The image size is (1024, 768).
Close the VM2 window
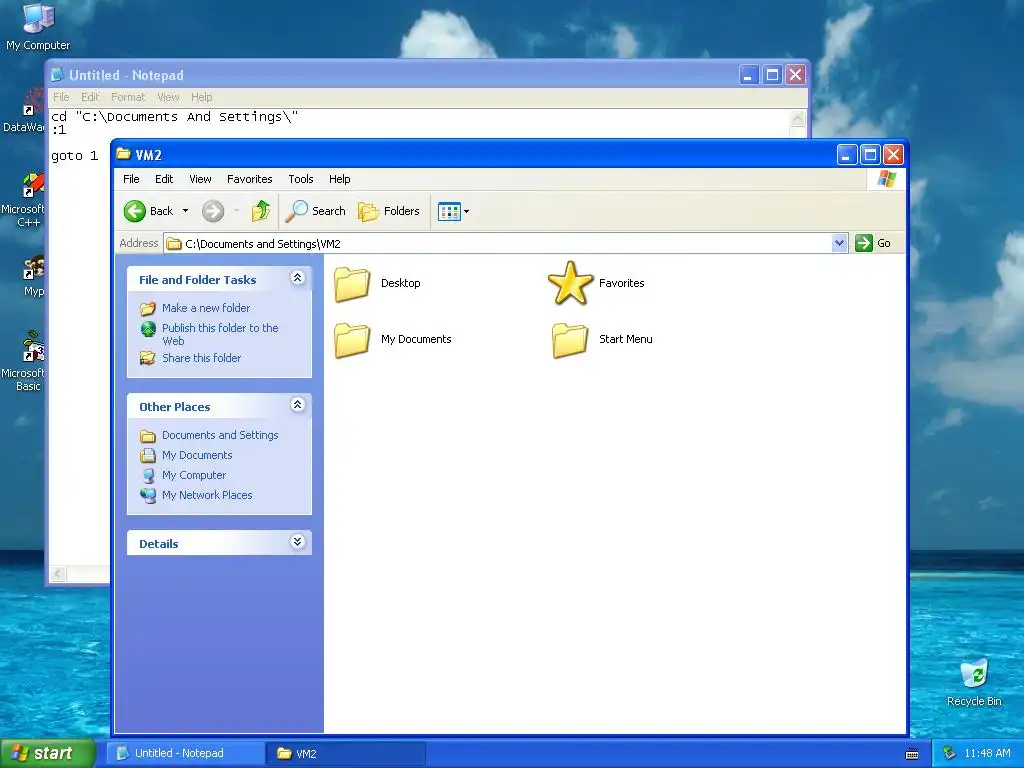(x=893, y=155)
